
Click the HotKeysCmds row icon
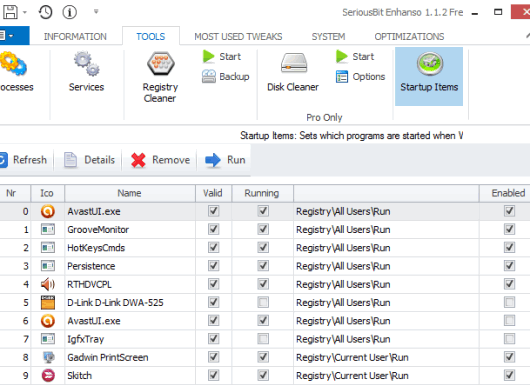coord(48,248)
